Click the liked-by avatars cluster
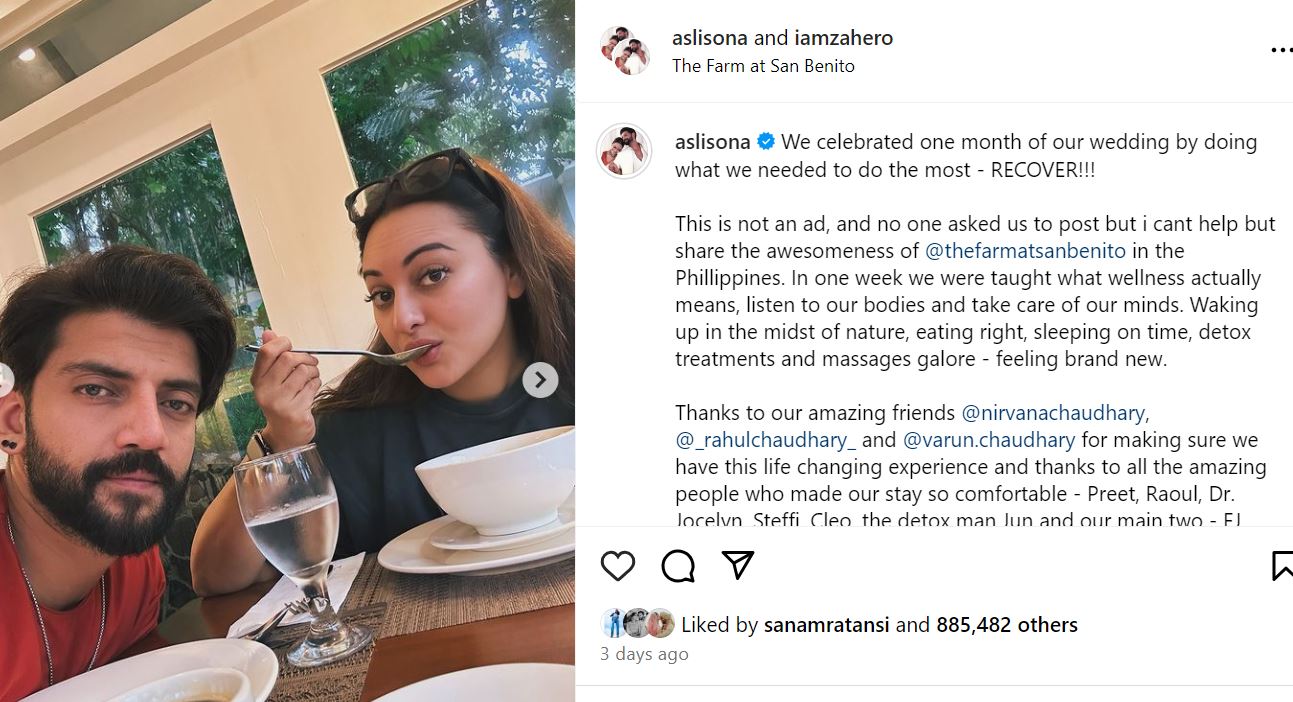The height and width of the screenshot is (702, 1293). 637,624
